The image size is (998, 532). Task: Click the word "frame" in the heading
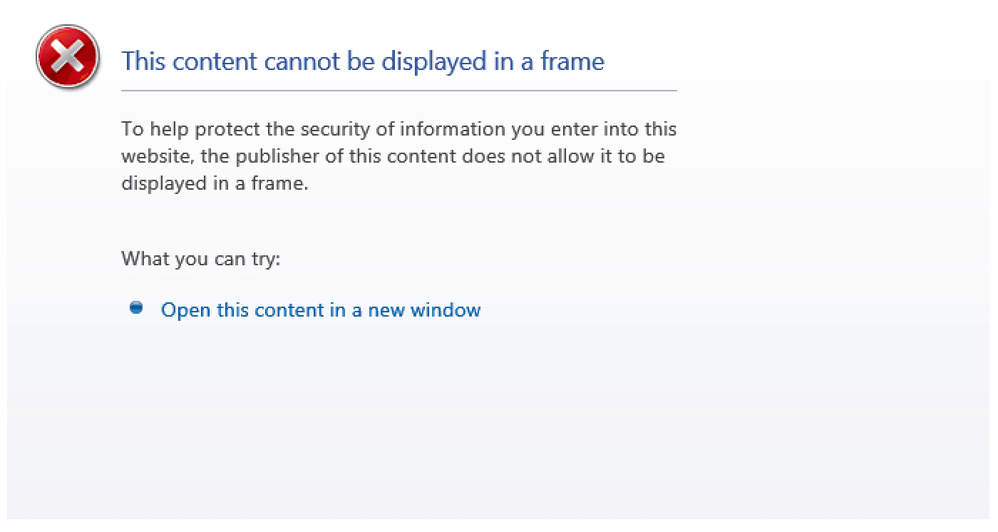tap(571, 62)
